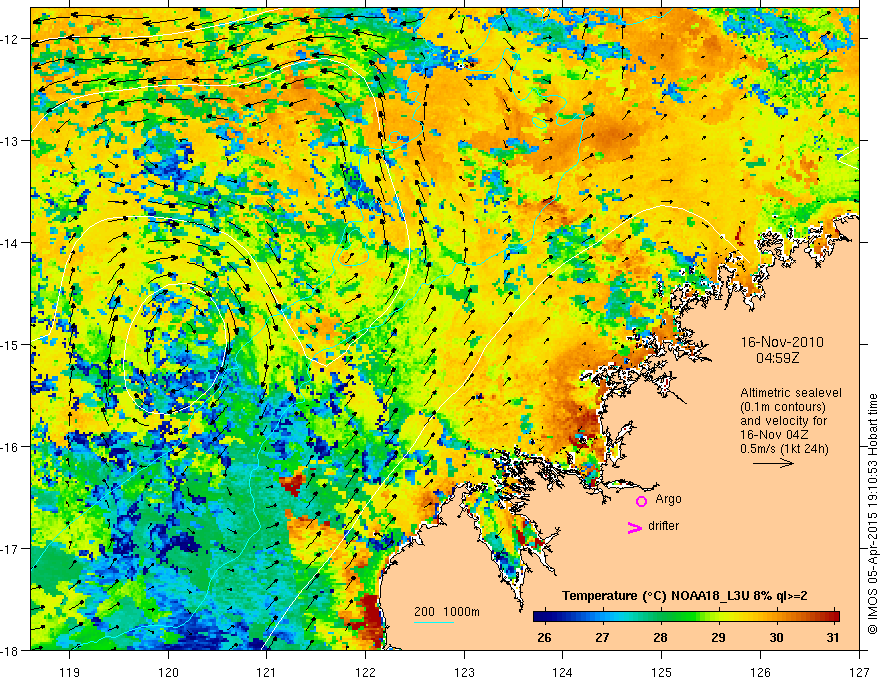This screenshot has height=680, width=880.
Task: Click latitude axis label -16
Action: (x=11, y=447)
